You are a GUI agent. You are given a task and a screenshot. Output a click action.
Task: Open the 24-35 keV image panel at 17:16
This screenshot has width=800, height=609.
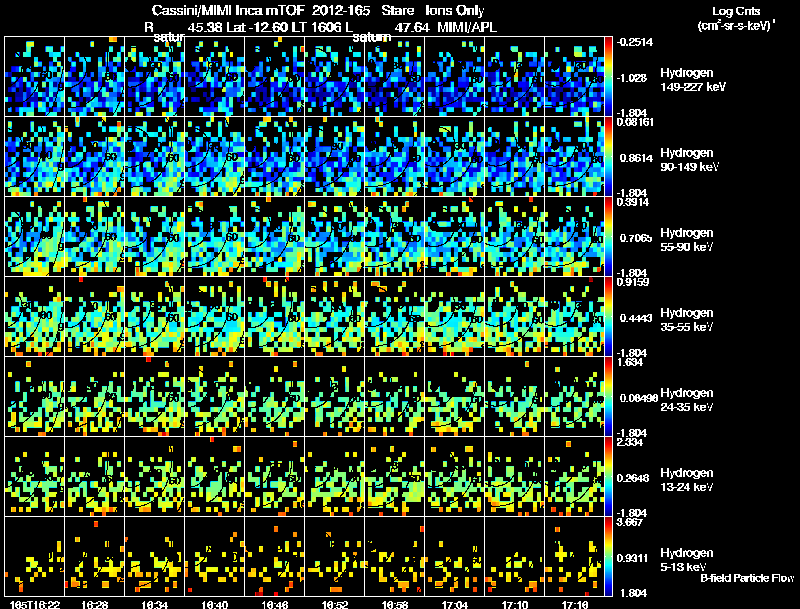click(574, 397)
